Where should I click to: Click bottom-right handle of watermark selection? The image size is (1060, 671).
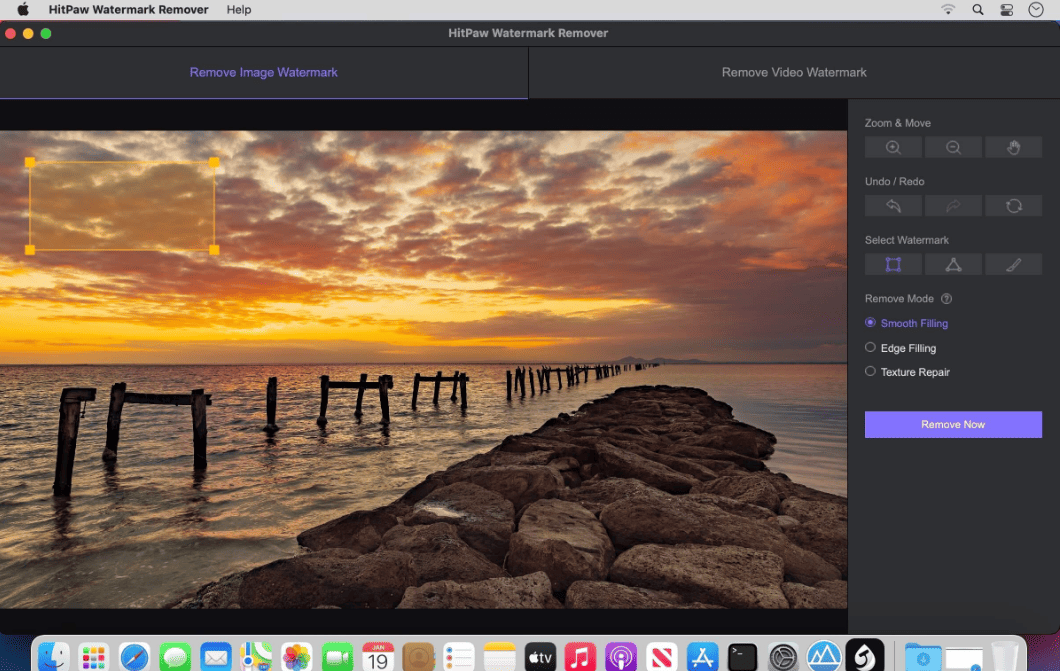pos(214,250)
